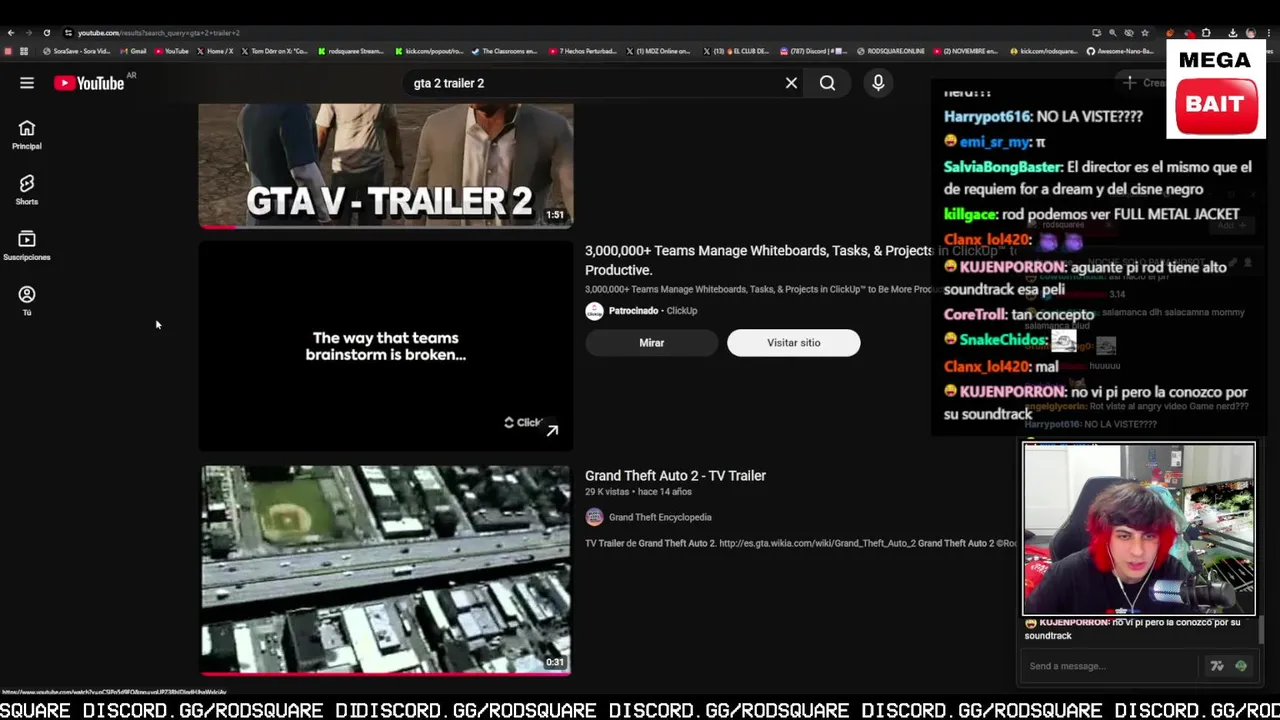Image resolution: width=1280 pixels, height=720 pixels.
Task: Open the YouTube bookmark
Action: [x=172, y=51]
